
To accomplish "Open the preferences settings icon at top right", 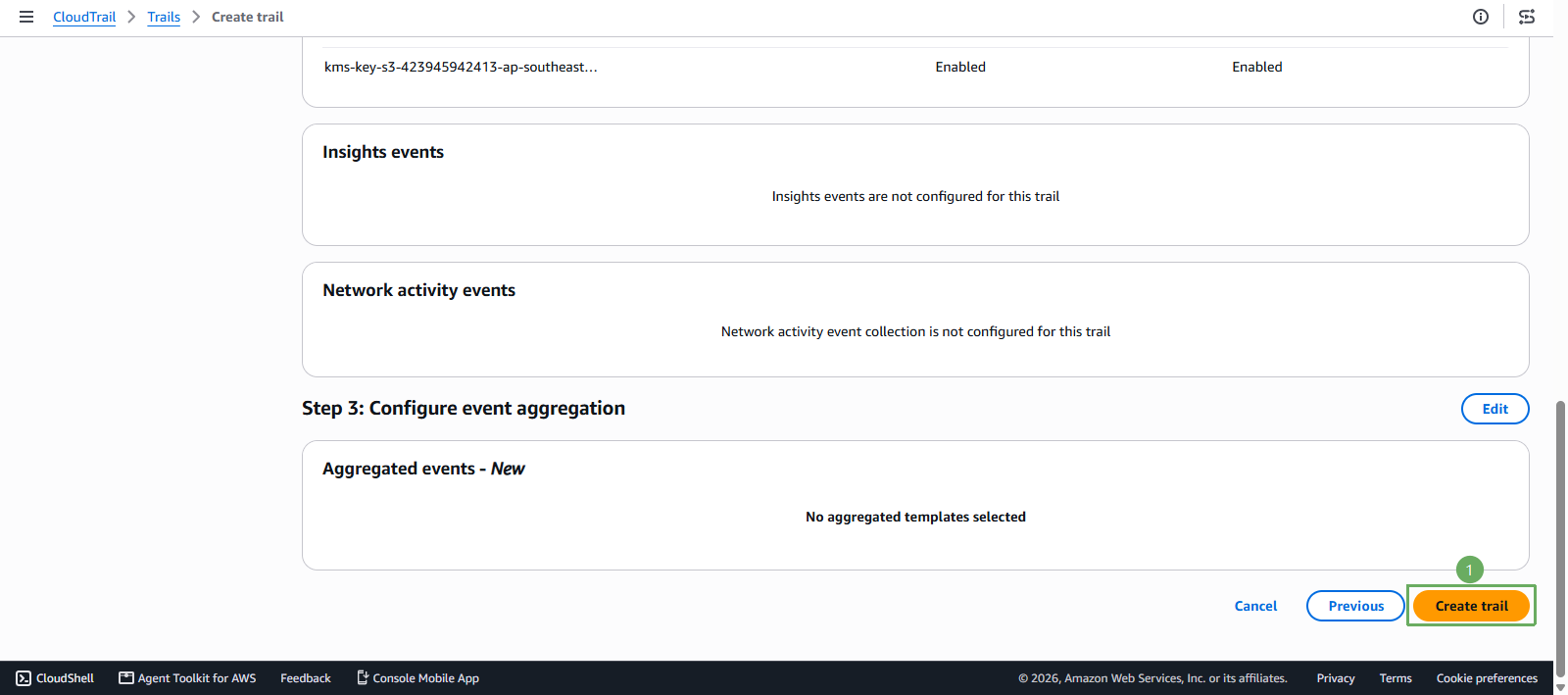I will click(x=1527, y=17).
